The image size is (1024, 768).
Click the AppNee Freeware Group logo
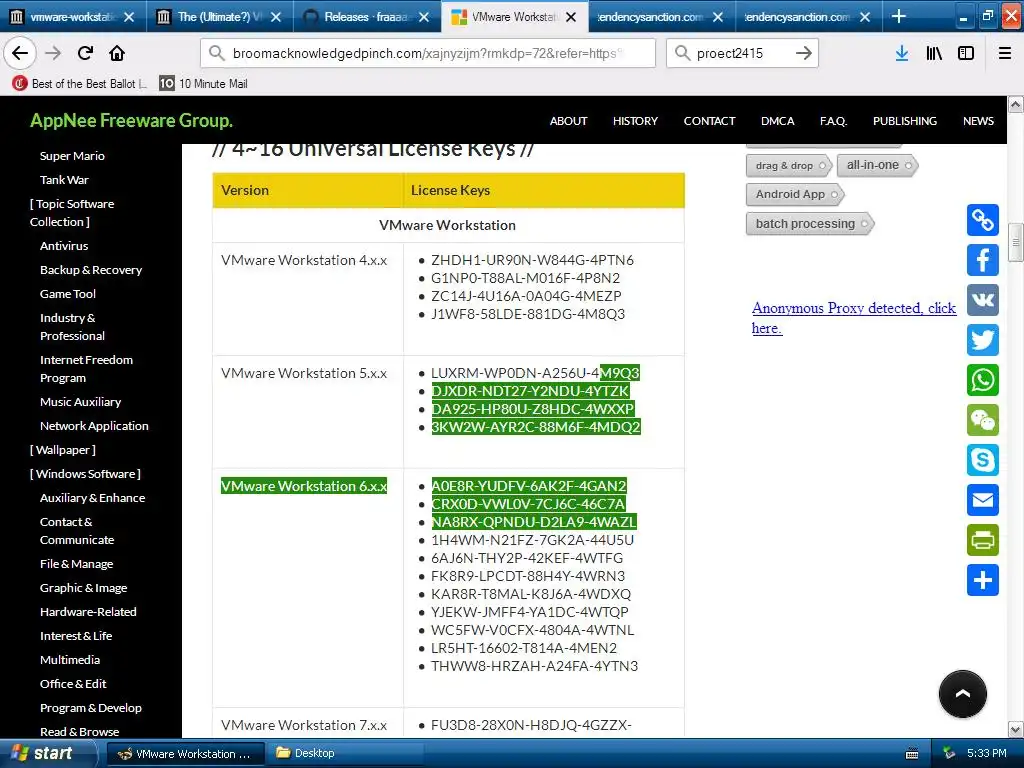(x=131, y=120)
